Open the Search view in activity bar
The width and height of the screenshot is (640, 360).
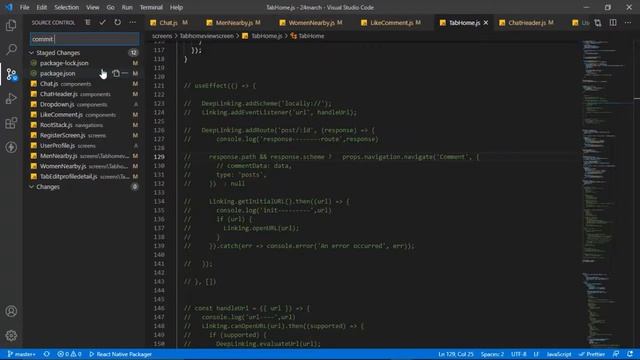tap(11, 49)
